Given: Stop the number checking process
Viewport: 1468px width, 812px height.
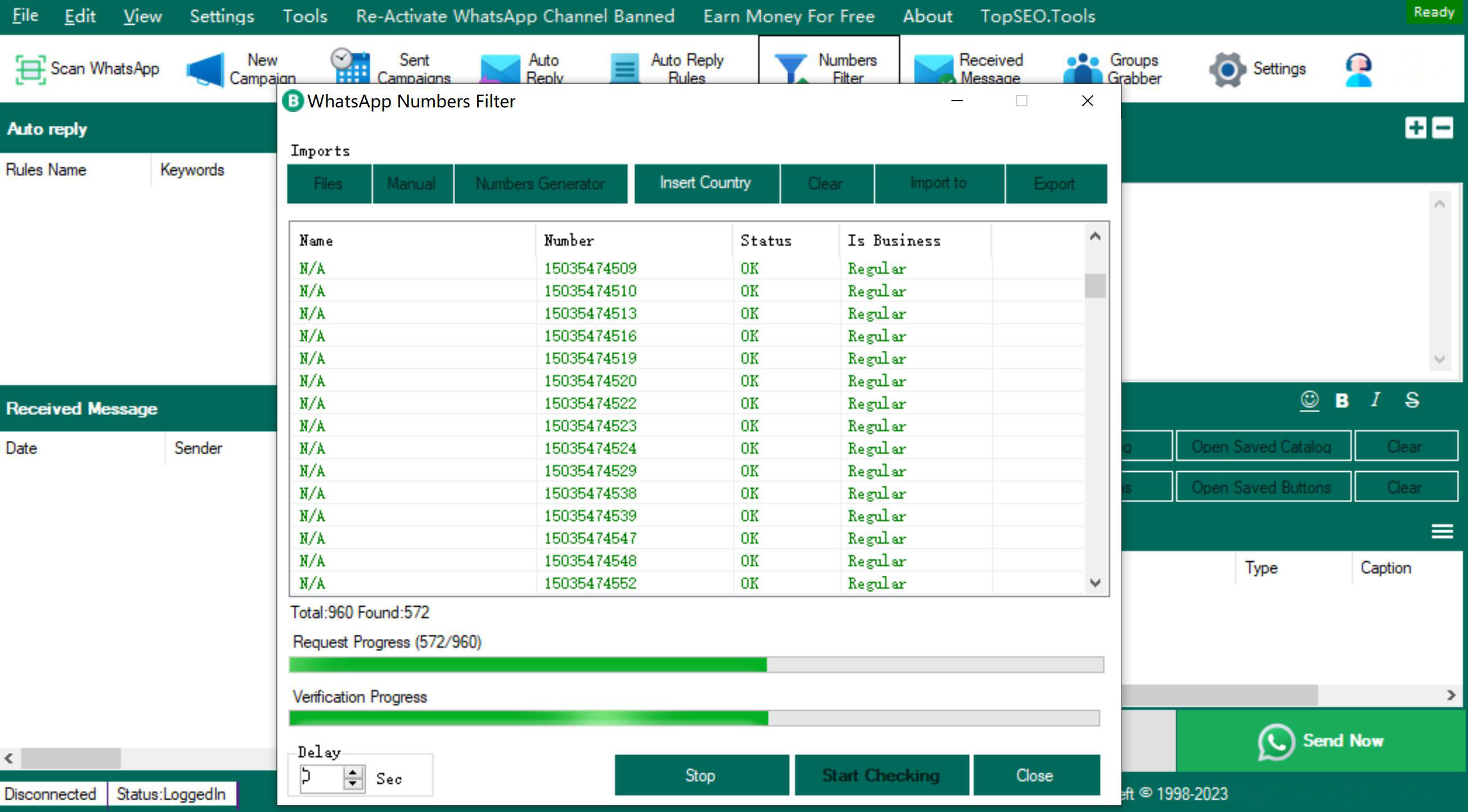Looking at the screenshot, I should (701, 775).
